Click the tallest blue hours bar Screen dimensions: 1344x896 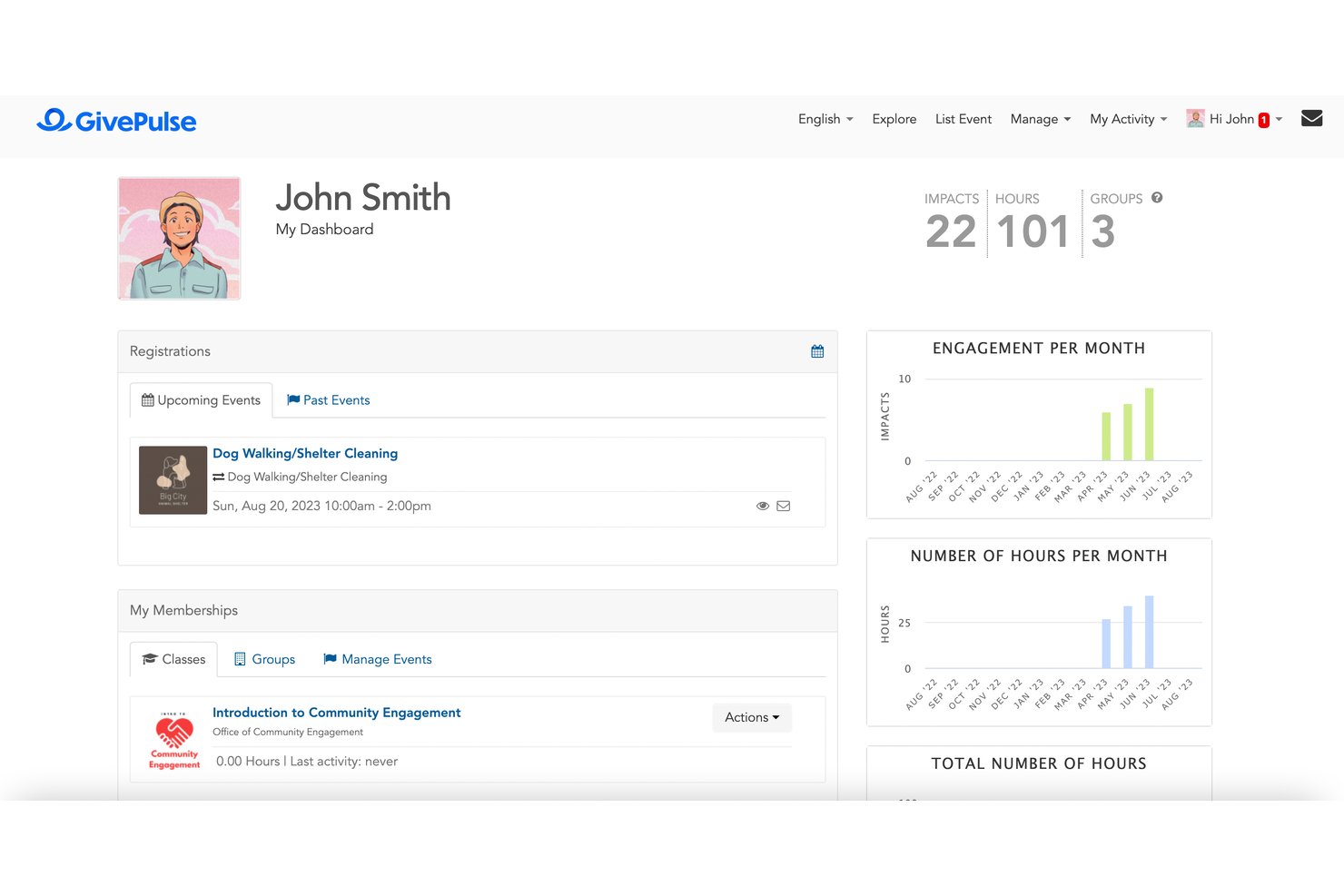[1149, 632]
